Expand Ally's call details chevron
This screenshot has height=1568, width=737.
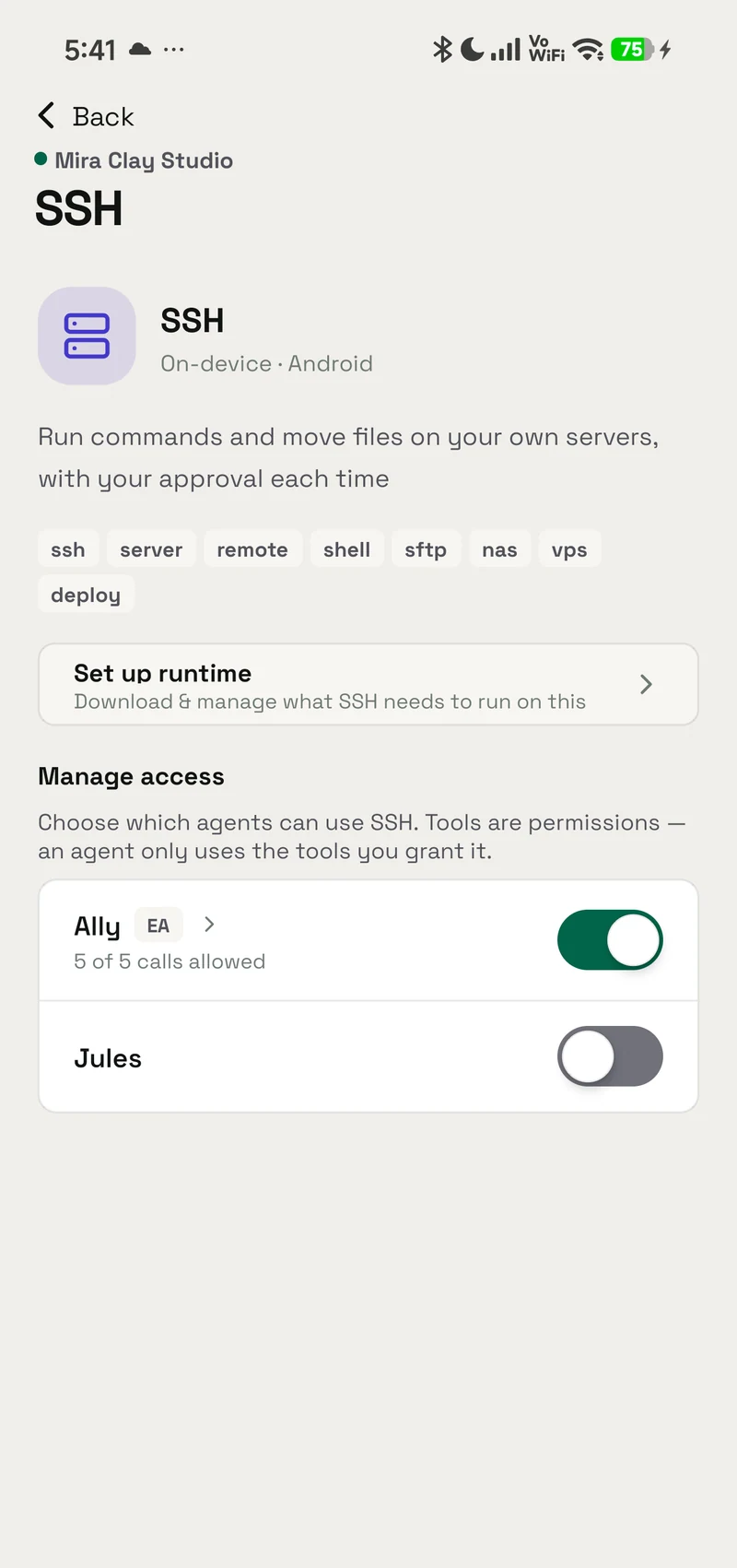click(x=209, y=925)
